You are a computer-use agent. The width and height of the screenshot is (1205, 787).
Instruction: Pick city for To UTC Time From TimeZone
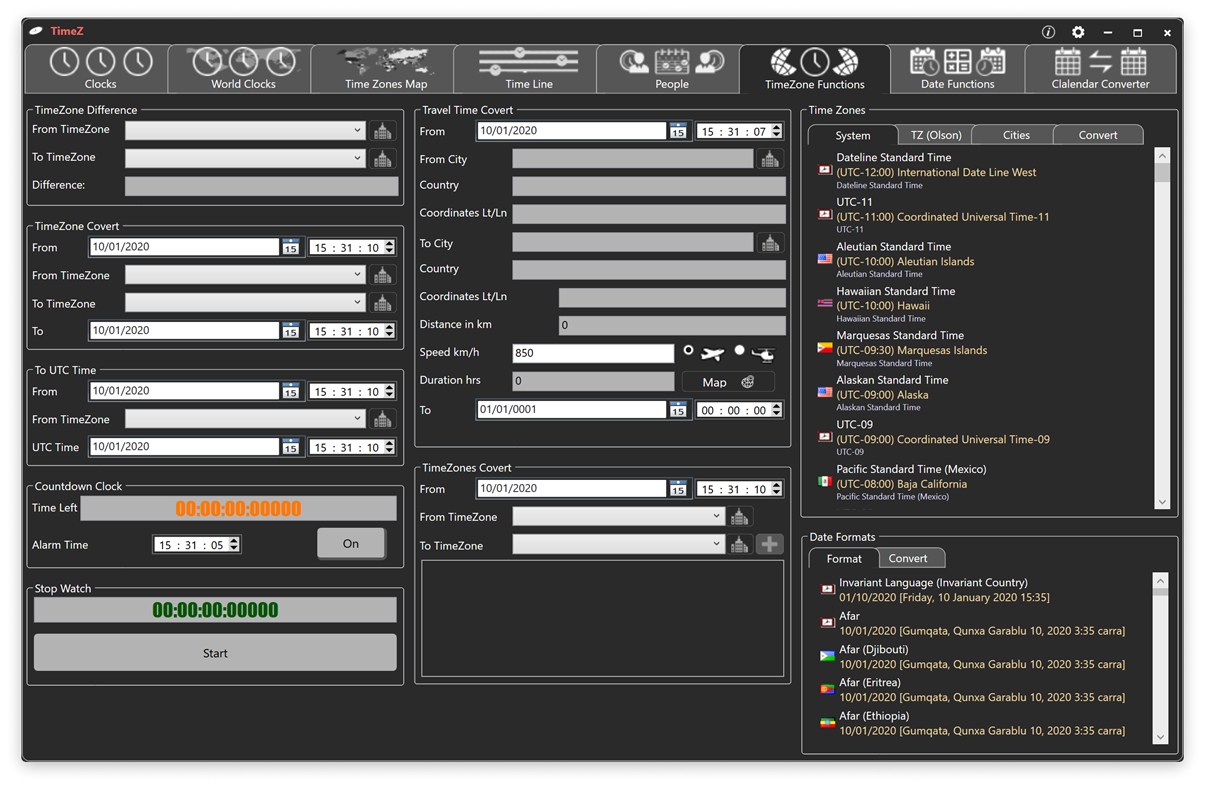pos(383,419)
